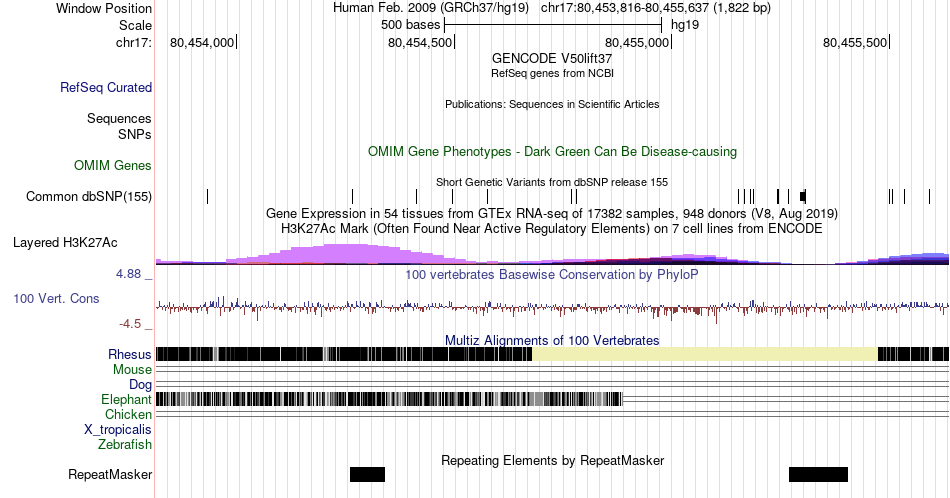This screenshot has height=498, width=950.
Task: Select the Common dbSNP(155) track label
Action: point(89,196)
